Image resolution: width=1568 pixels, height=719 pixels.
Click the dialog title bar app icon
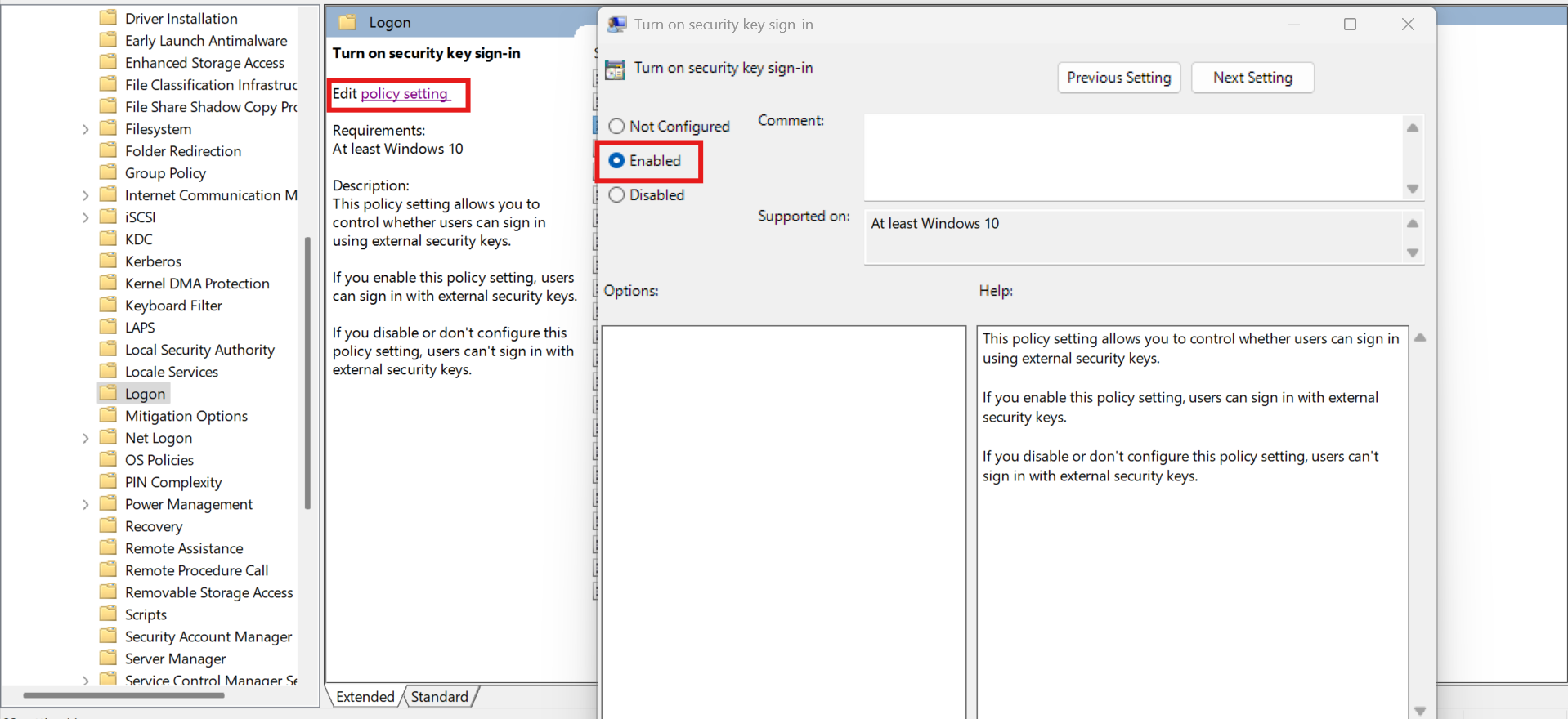click(x=617, y=25)
